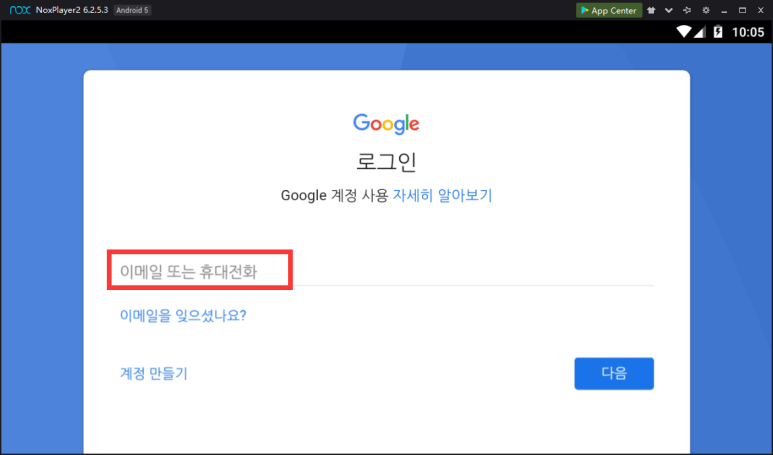Viewport: 773px width, 455px height.
Task: Click the shirt-shaped theme icon
Action: [651, 10]
